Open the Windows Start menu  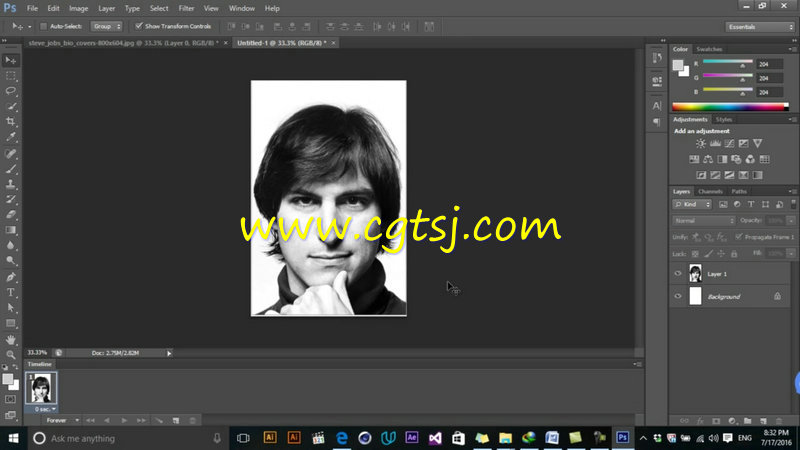coord(13,438)
